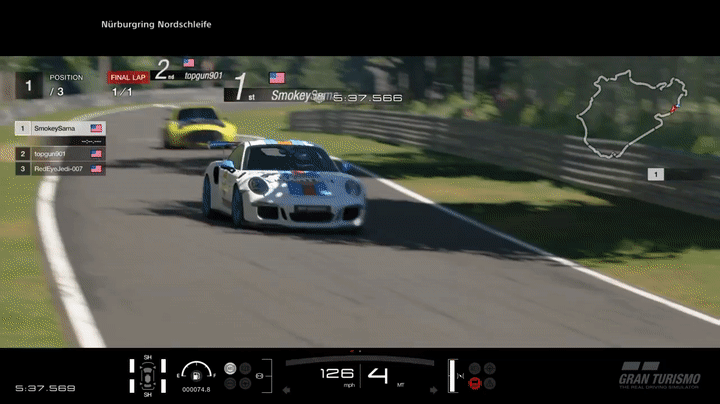Image resolution: width=720 pixels, height=404 pixels.
Task: Click the rear-right tire wear bar
Action: pyautogui.click(x=163, y=386)
